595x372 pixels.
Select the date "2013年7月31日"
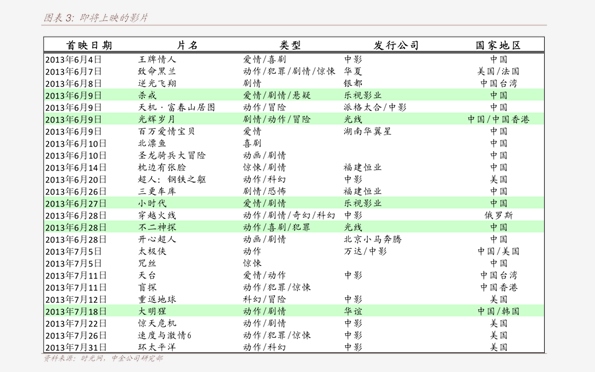point(76,348)
